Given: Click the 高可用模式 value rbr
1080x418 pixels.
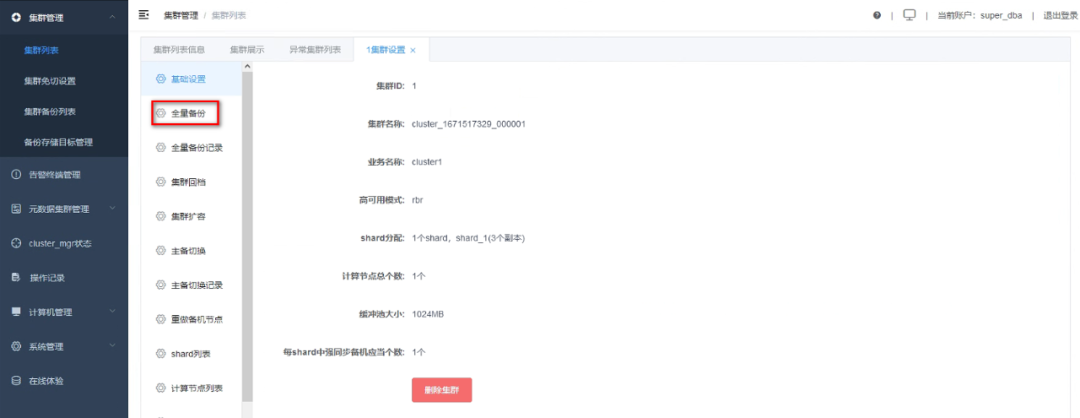Looking at the screenshot, I should [x=417, y=200].
